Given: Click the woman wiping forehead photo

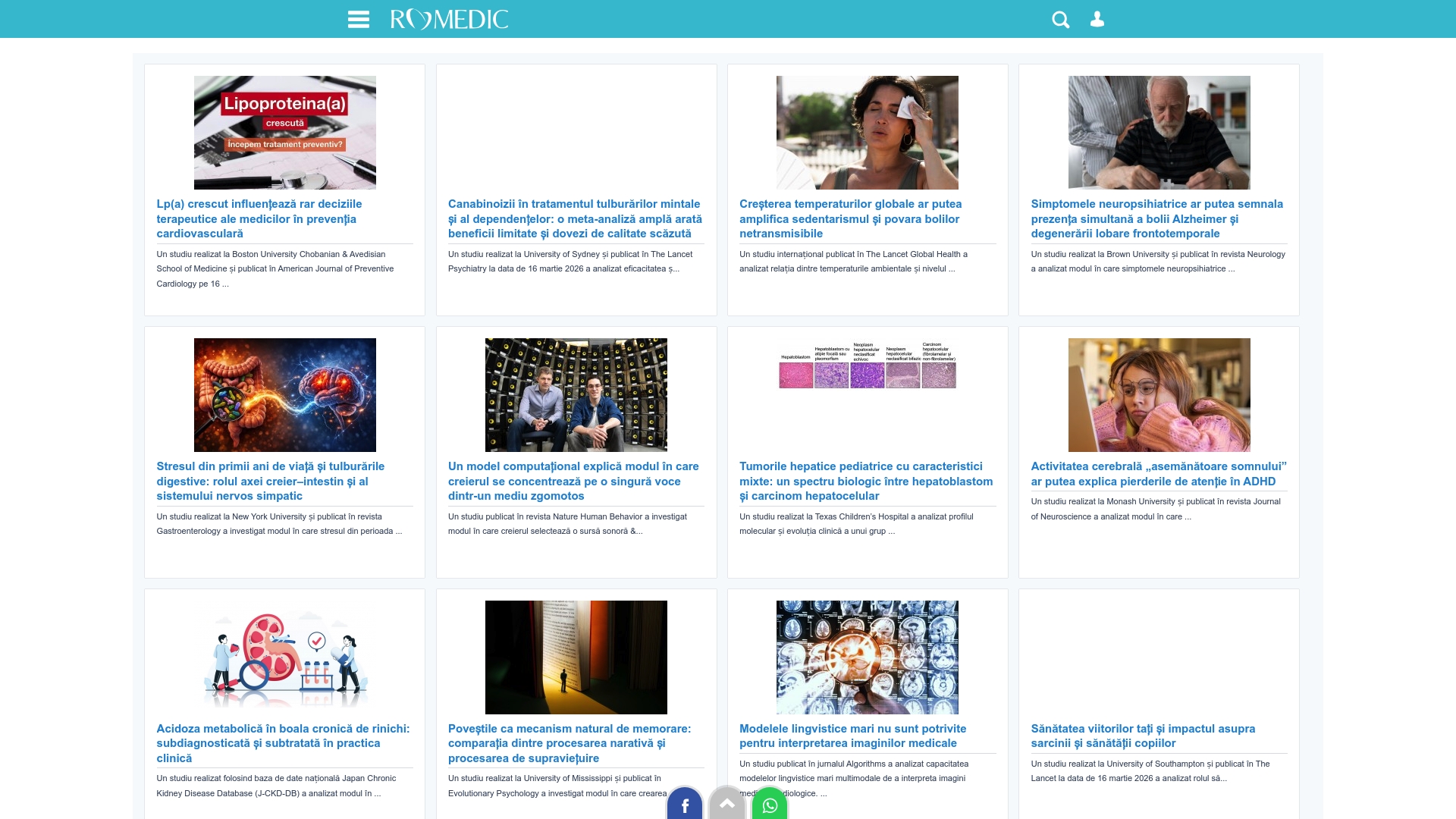Looking at the screenshot, I should (x=867, y=133).
